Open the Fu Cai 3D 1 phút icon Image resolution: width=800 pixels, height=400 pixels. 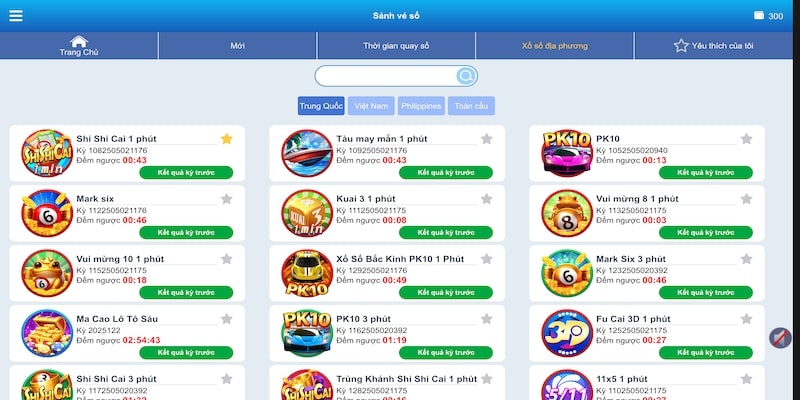coord(567,333)
